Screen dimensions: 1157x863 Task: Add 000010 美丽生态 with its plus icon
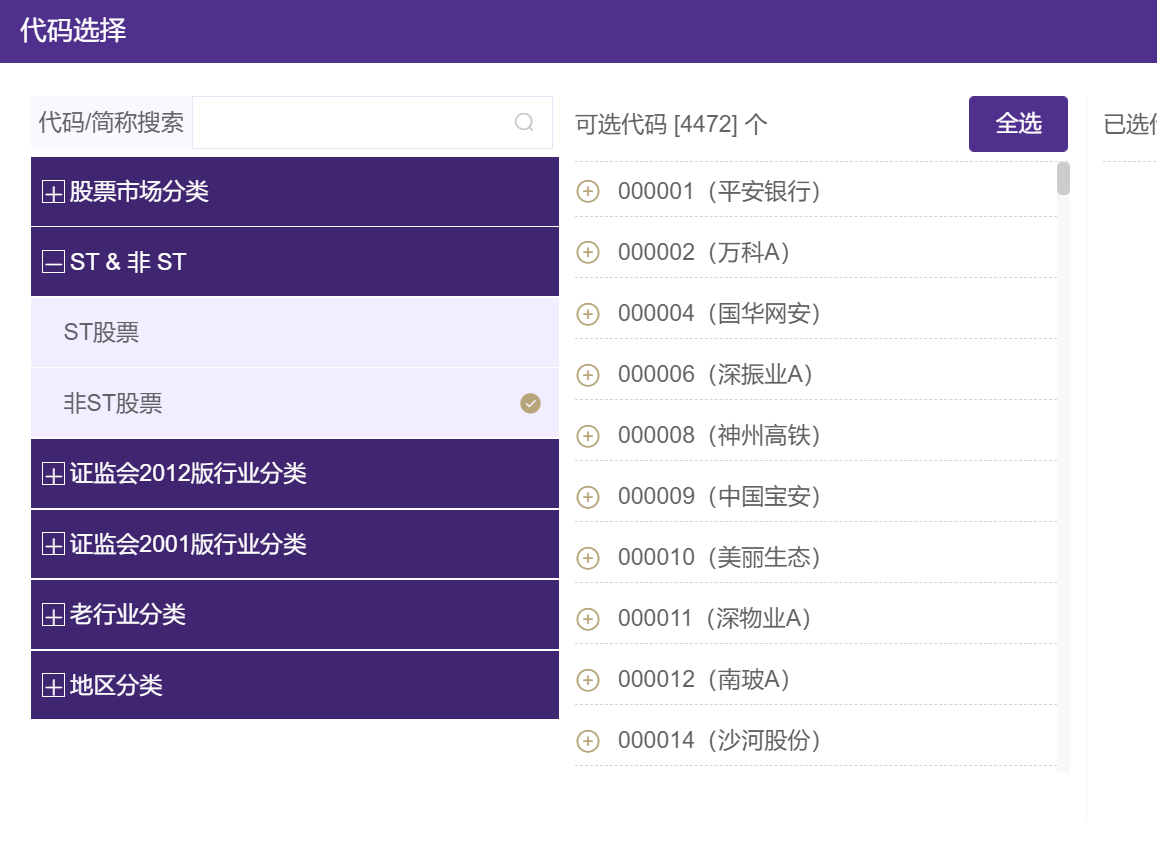(588, 558)
